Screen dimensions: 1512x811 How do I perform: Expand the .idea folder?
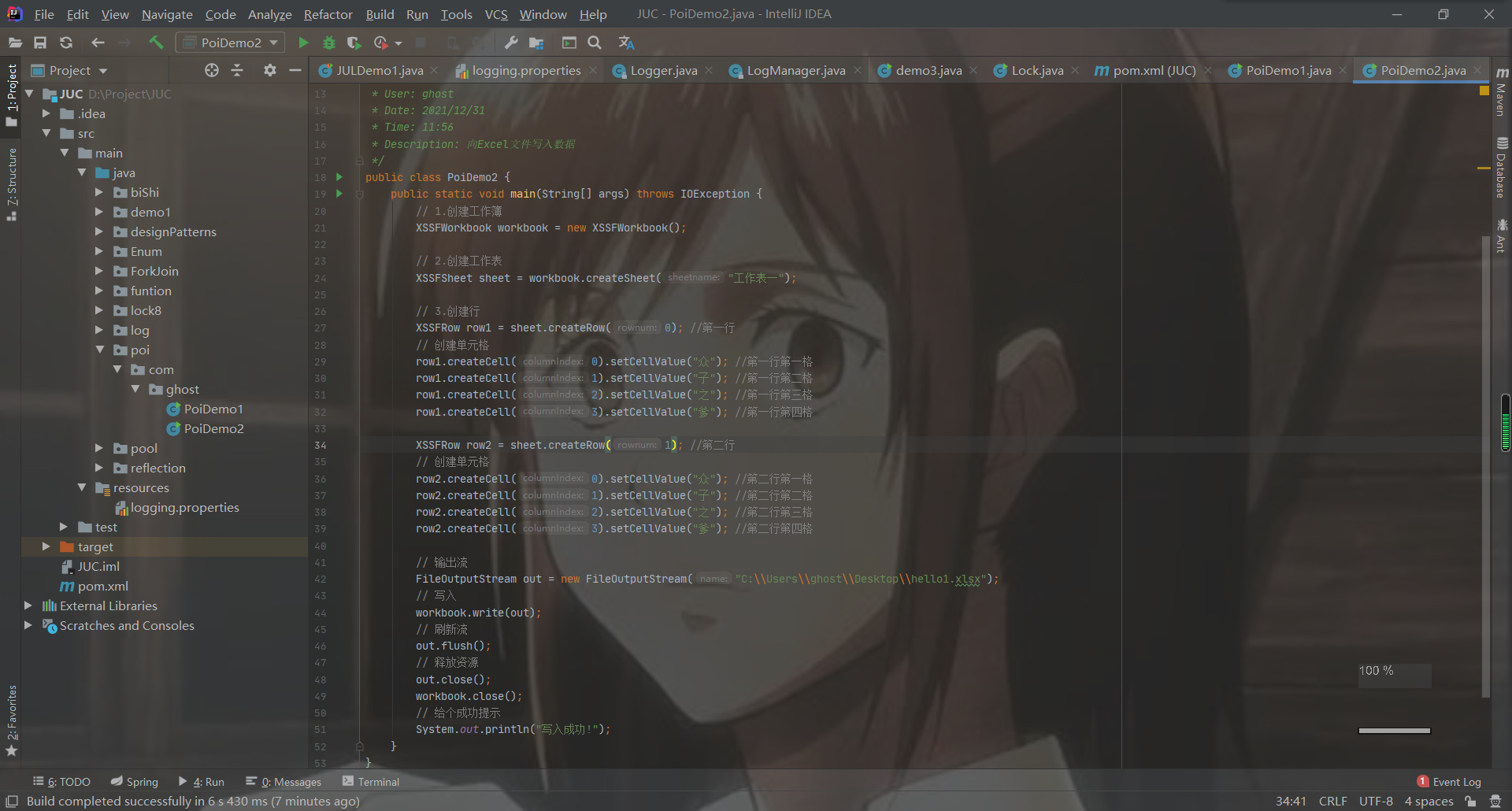click(46, 113)
